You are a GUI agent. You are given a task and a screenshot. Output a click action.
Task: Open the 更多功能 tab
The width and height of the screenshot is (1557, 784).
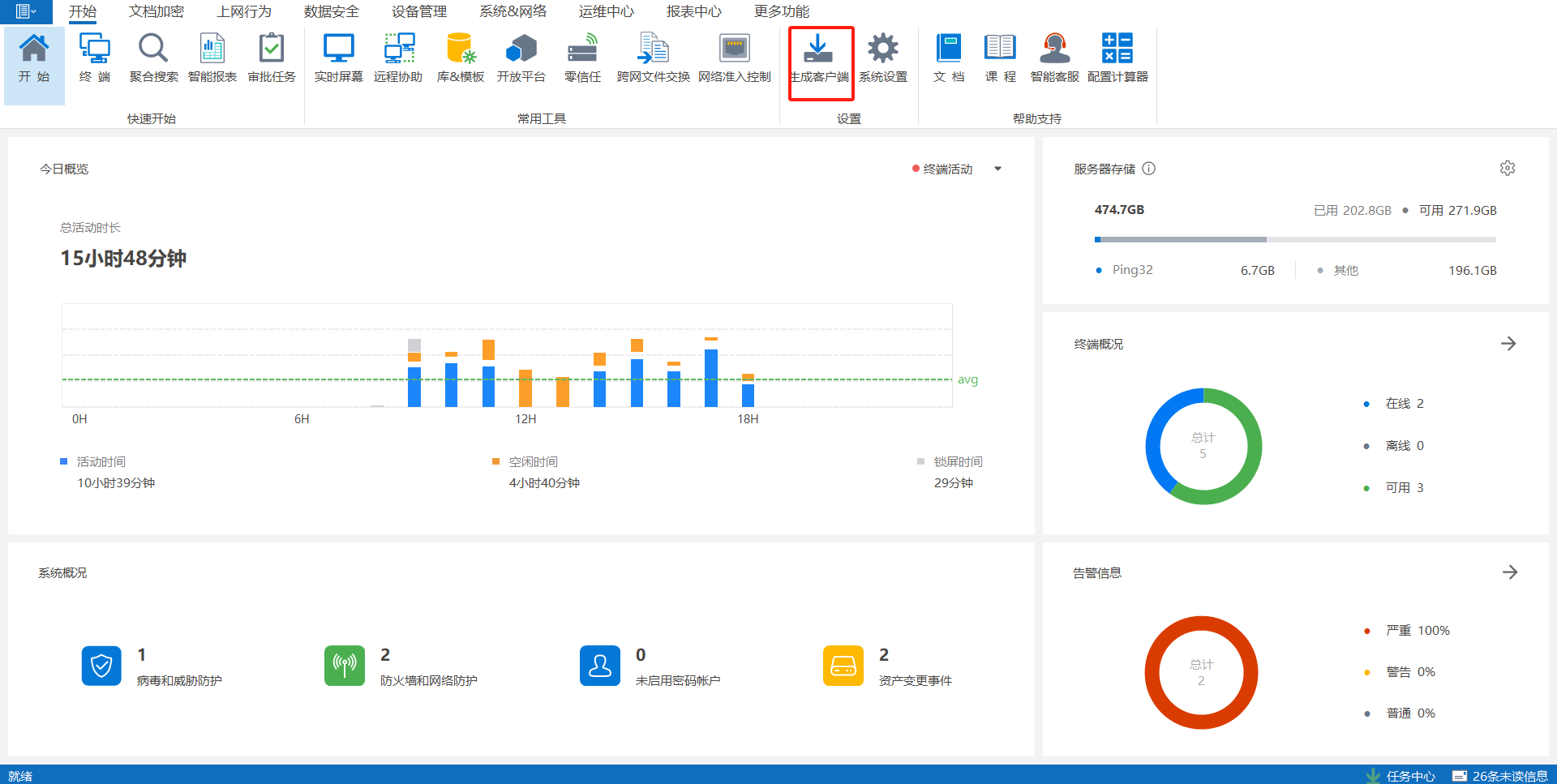(782, 11)
